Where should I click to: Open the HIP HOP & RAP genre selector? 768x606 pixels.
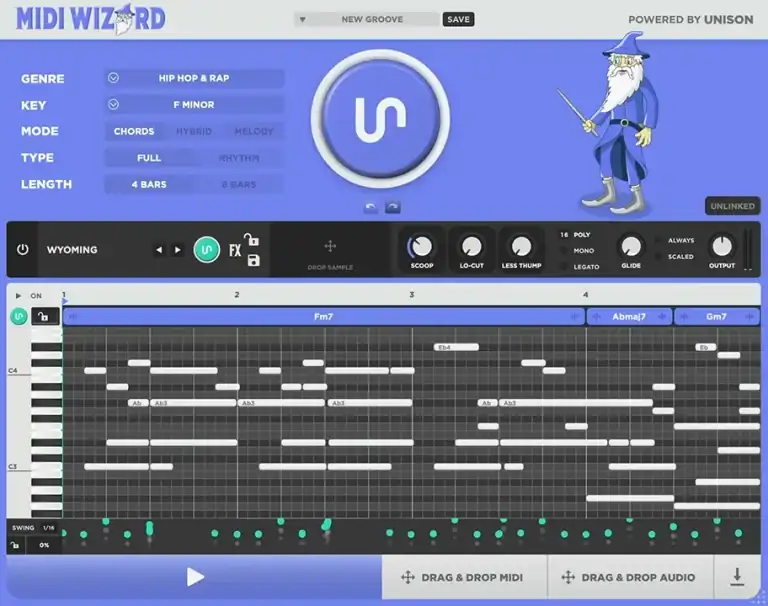[x=194, y=78]
